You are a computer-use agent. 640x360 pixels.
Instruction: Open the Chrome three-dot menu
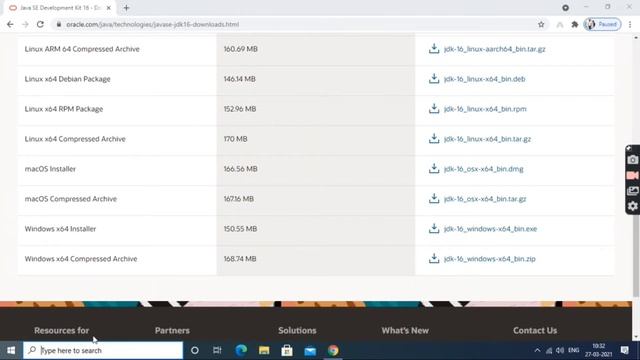point(630,24)
